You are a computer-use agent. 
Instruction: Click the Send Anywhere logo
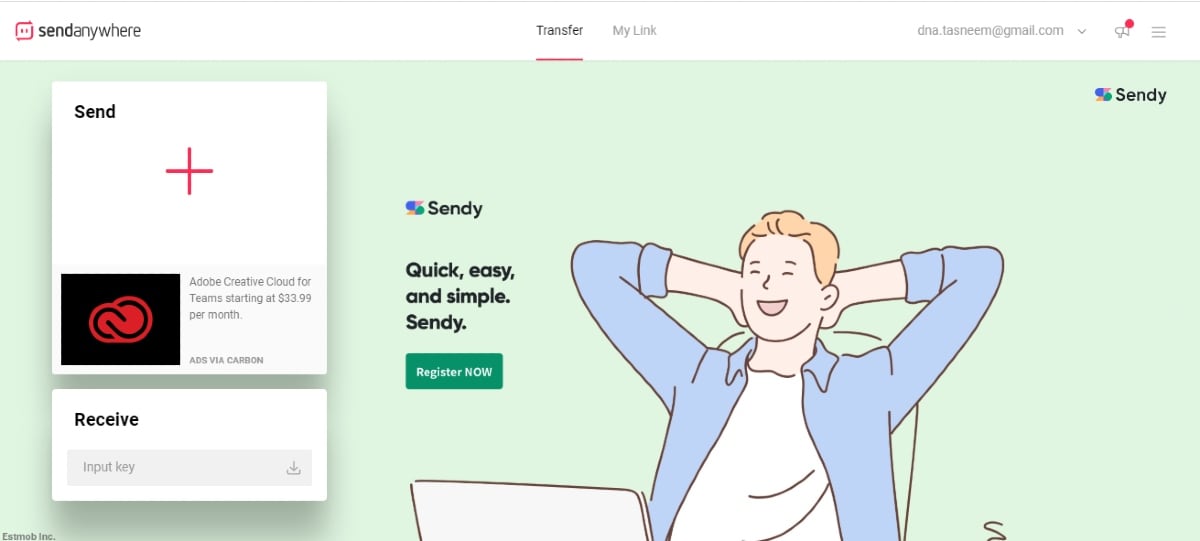78,31
